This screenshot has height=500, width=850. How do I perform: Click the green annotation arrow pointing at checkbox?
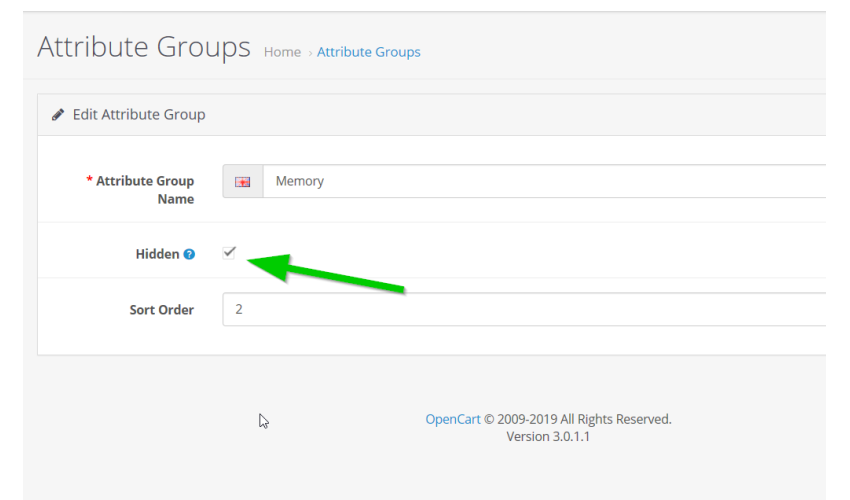click(325, 274)
